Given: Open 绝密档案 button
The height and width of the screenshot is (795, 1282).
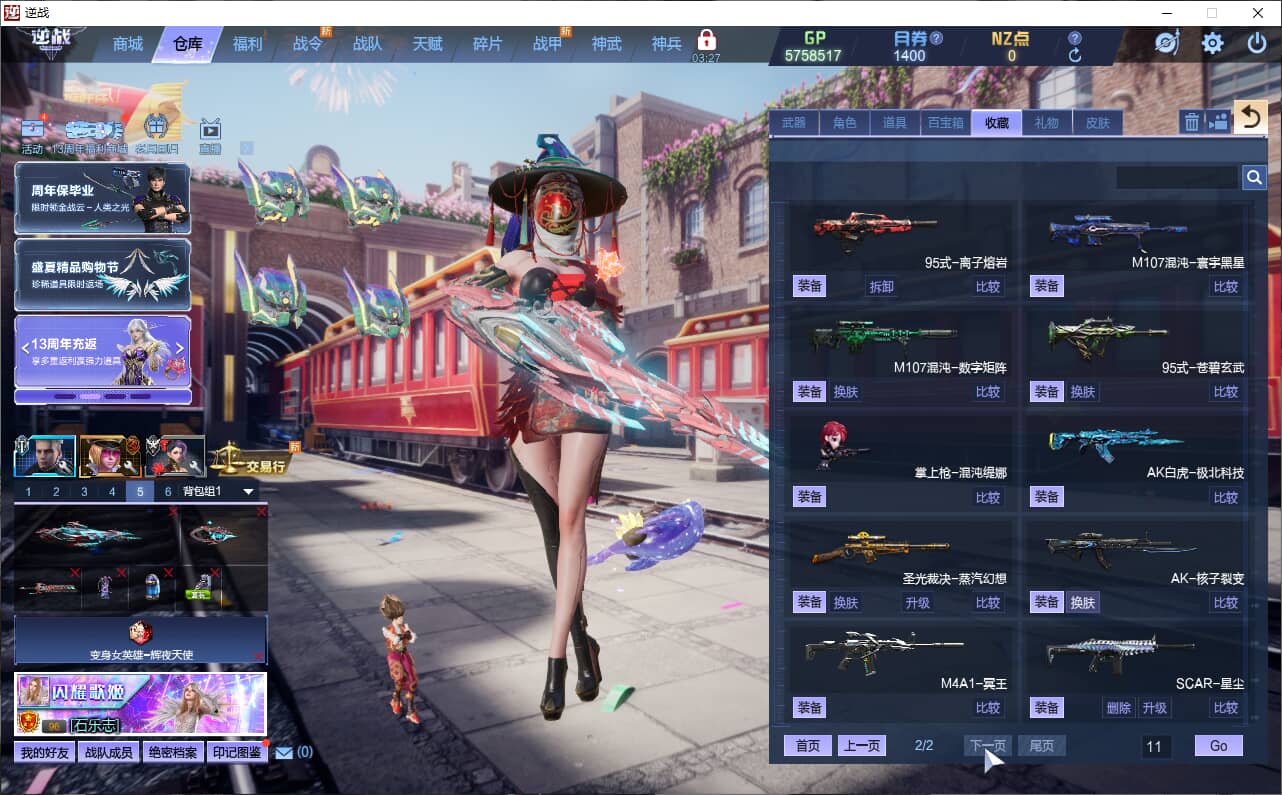Looking at the screenshot, I should click(x=172, y=752).
